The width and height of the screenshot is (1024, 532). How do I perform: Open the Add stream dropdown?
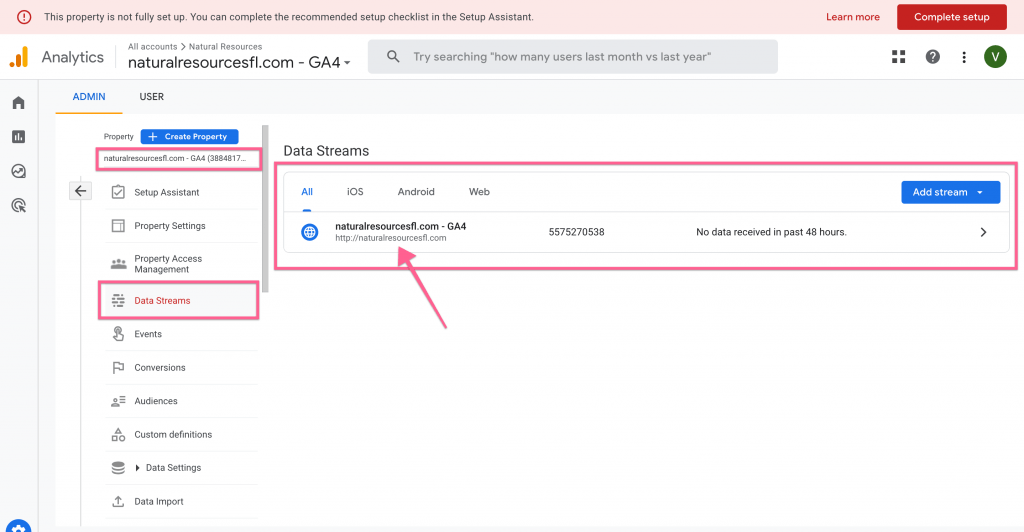(x=950, y=192)
